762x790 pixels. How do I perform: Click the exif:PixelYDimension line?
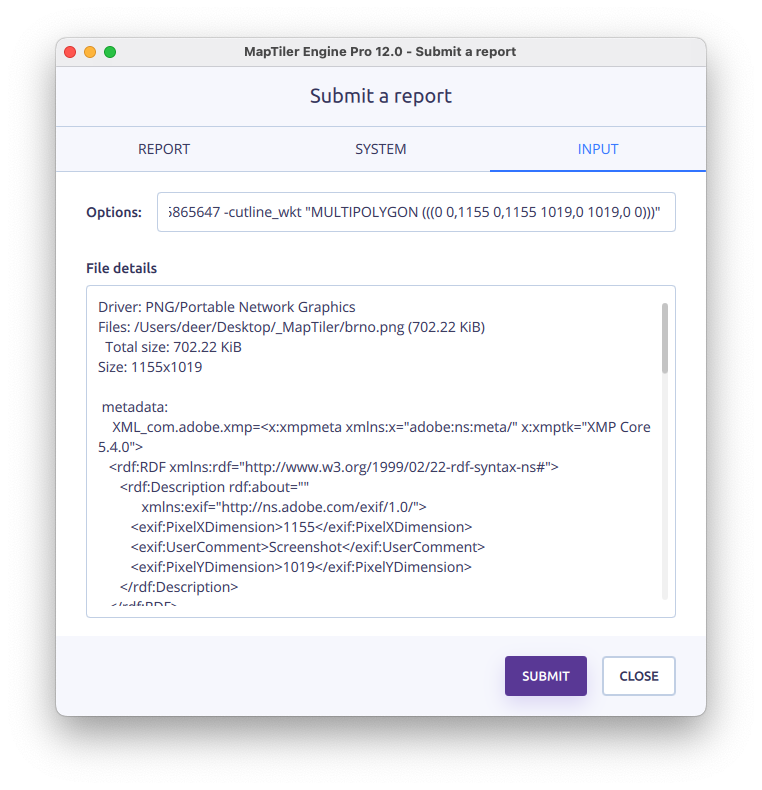coord(300,567)
